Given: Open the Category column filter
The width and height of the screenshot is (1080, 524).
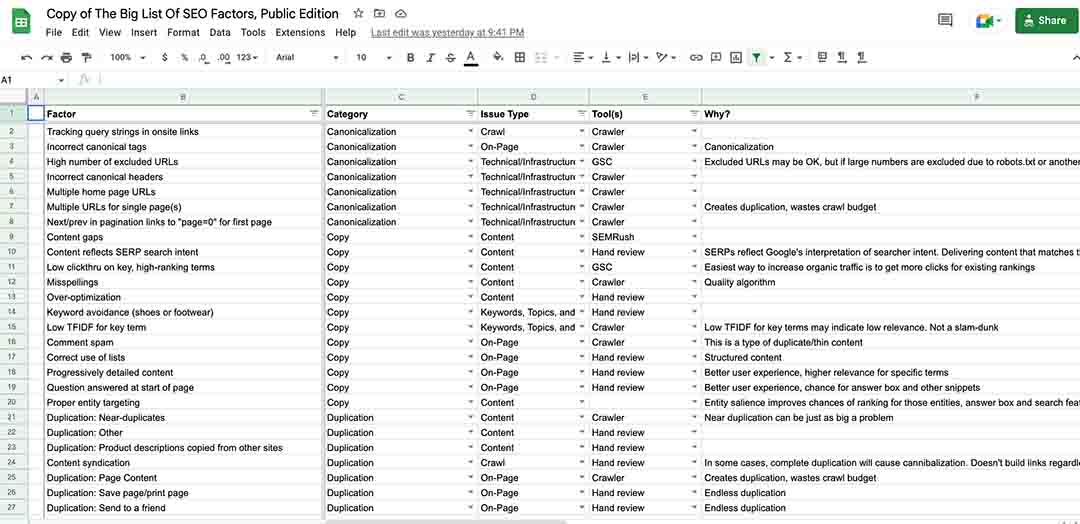Looking at the screenshot, I should pos(470,114).
